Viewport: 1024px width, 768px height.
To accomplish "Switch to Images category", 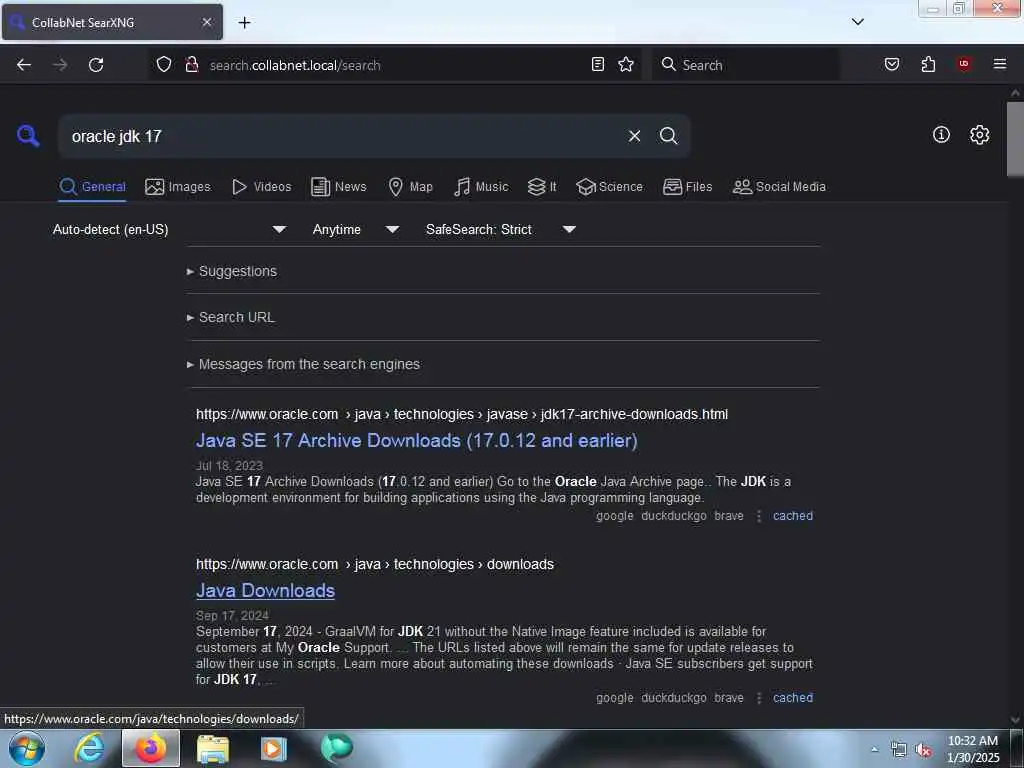I will [x=178, y=187].
